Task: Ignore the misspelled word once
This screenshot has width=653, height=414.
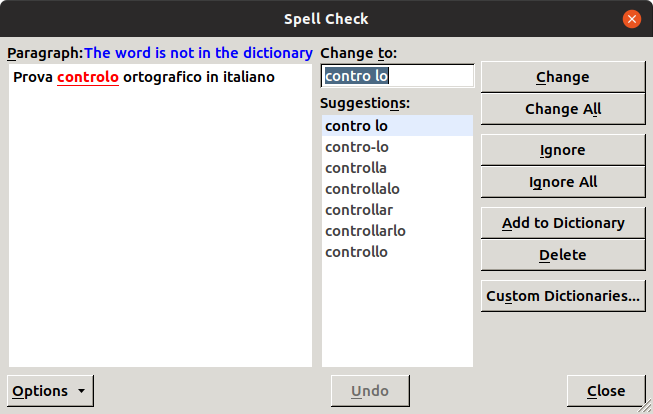Action: 562,150
